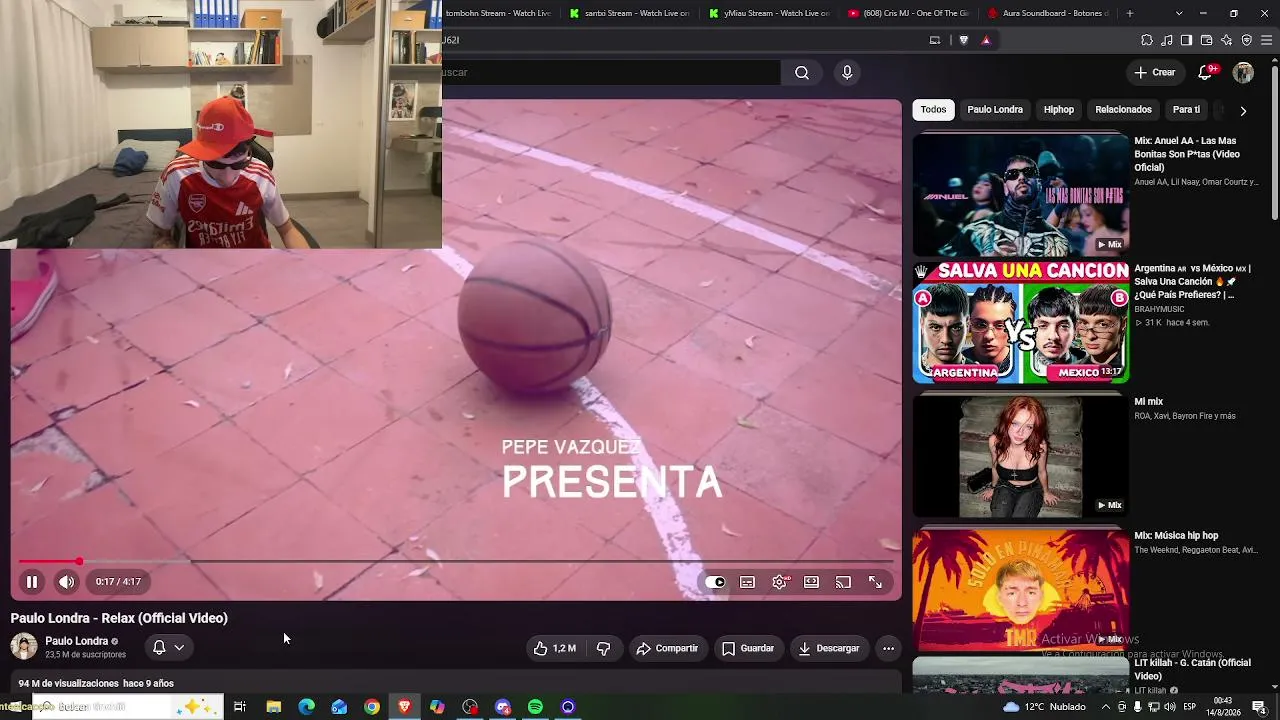Viewport: 1280px width, 720px height.
Task: Open Brave Shields lion icon
Action: coord(964,40)
